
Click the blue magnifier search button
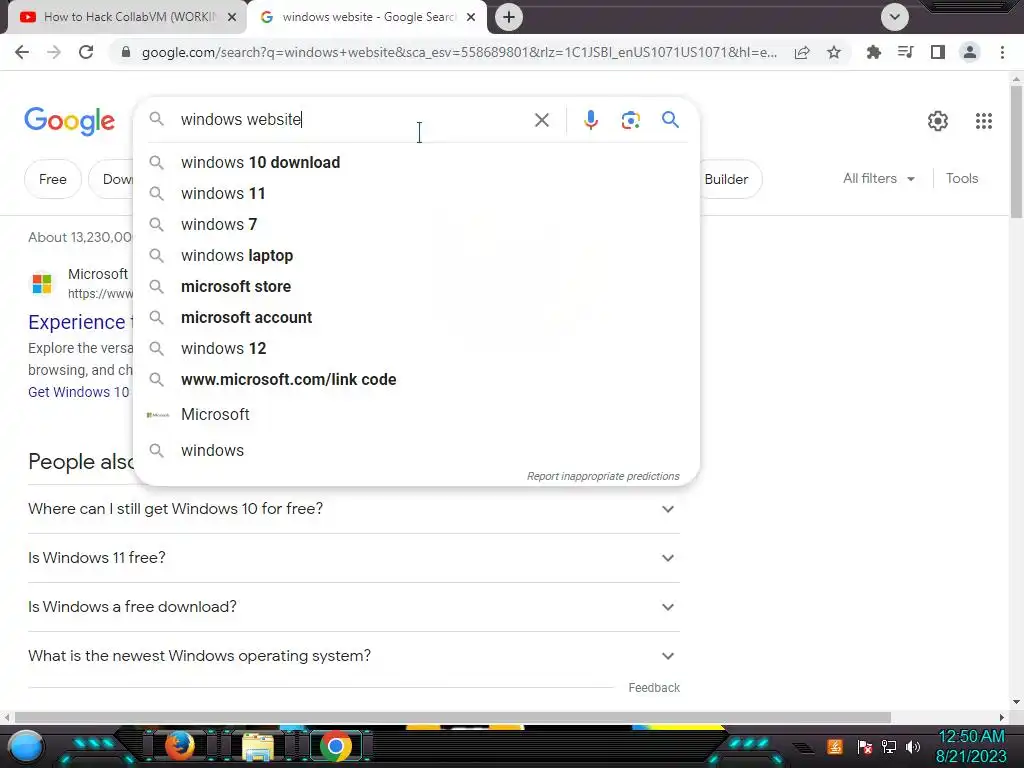click(x=670, y=120)
